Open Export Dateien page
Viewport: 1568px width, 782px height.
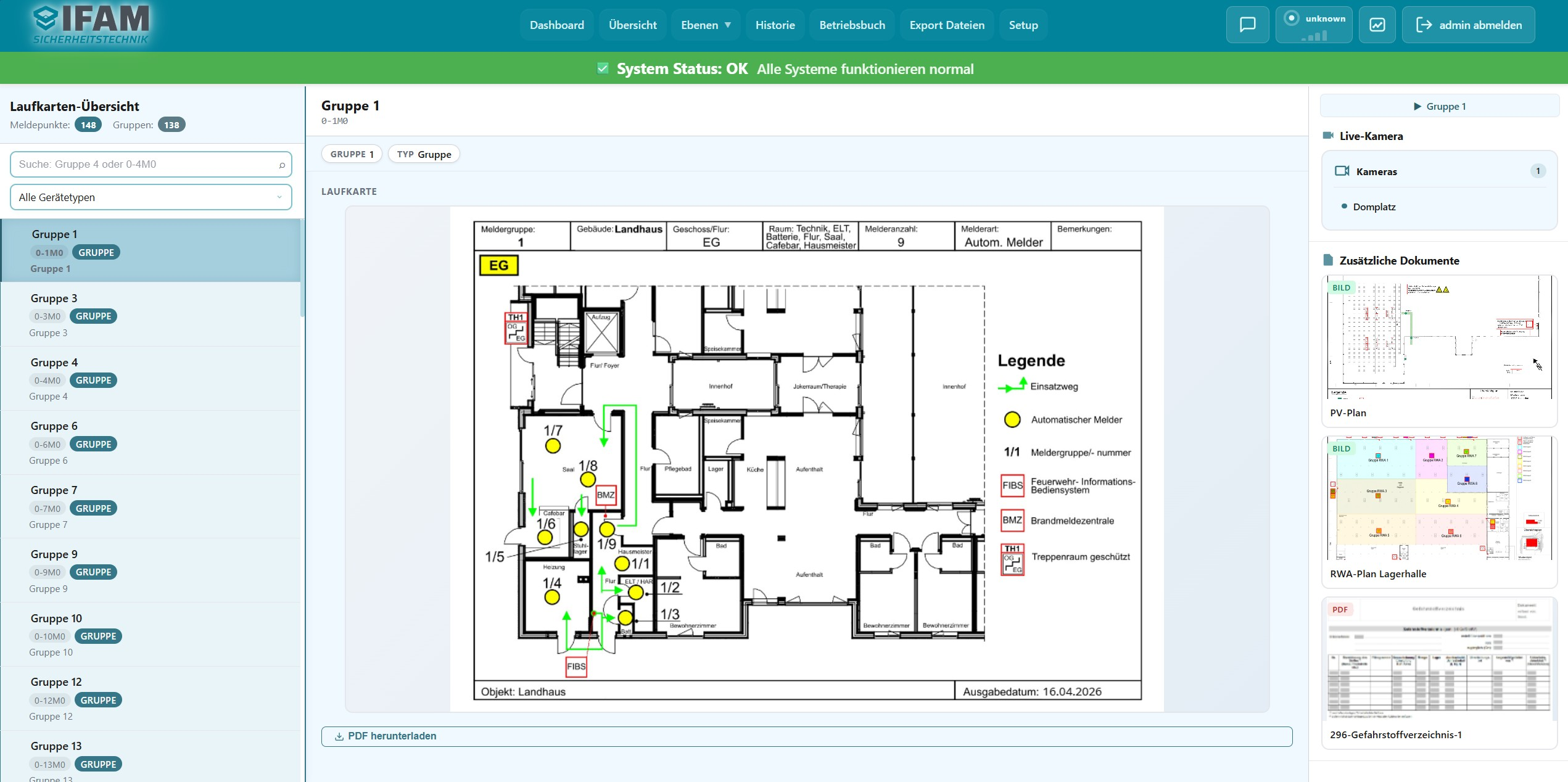coord(947,25)
